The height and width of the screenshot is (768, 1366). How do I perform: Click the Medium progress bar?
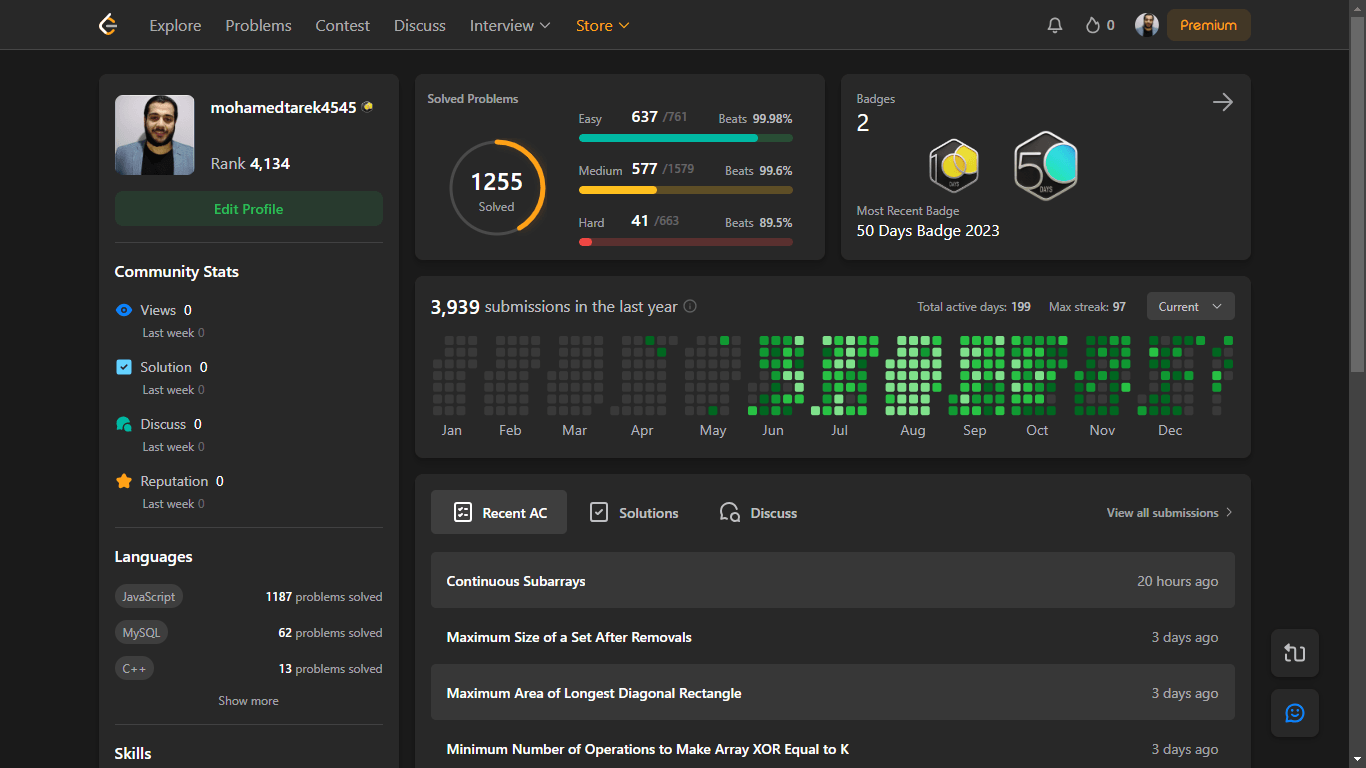coord(686,190)
